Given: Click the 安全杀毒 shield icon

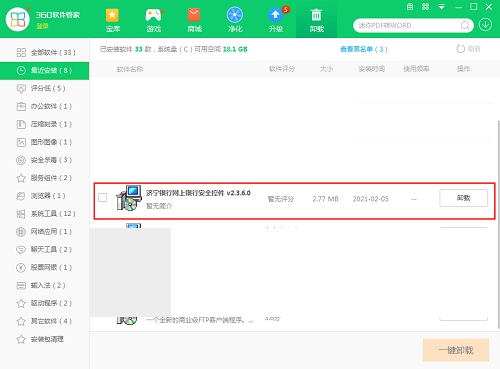Looking at the screenshot, I should [21, 160].
